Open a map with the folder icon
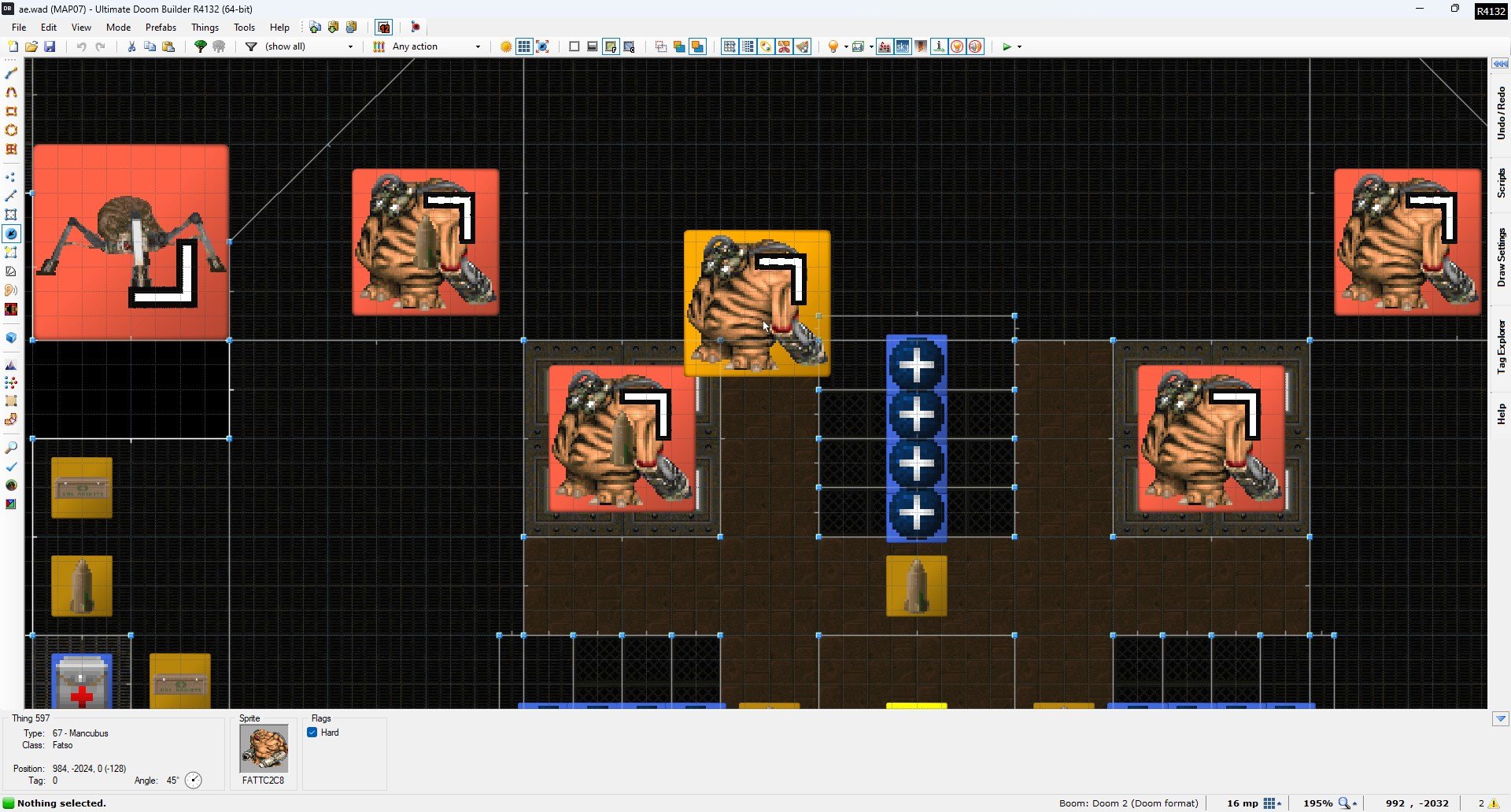 31,46
